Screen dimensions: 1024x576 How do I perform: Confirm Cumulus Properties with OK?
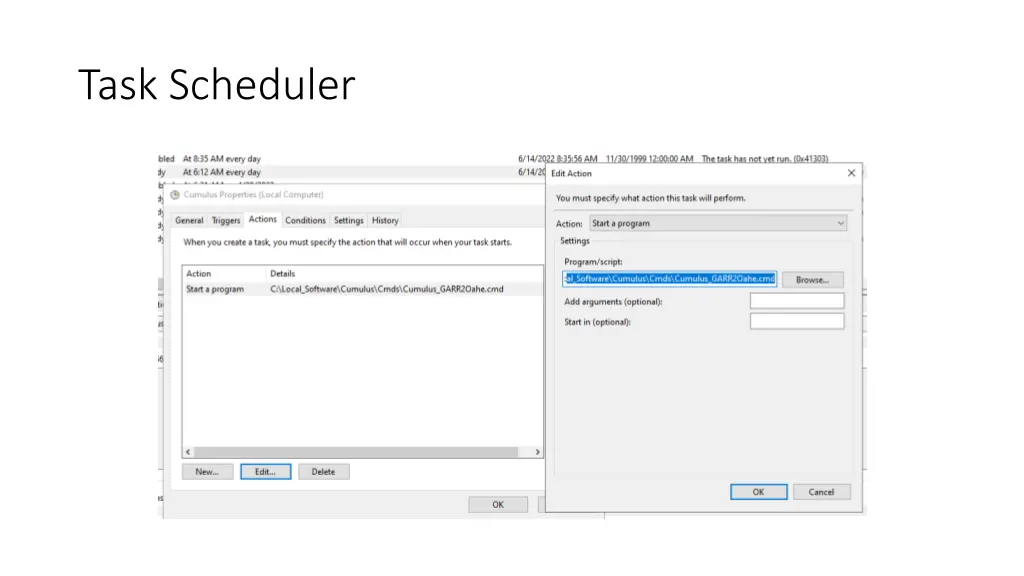pos(498,505)
